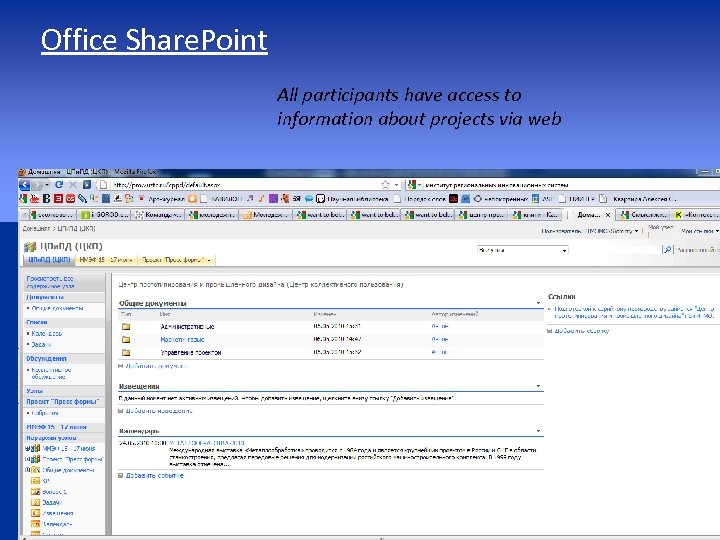720x540 pixels.
Task: Select the ЦПиПД (ЦКП) top navigation tab
Action: tap(49, 260)
